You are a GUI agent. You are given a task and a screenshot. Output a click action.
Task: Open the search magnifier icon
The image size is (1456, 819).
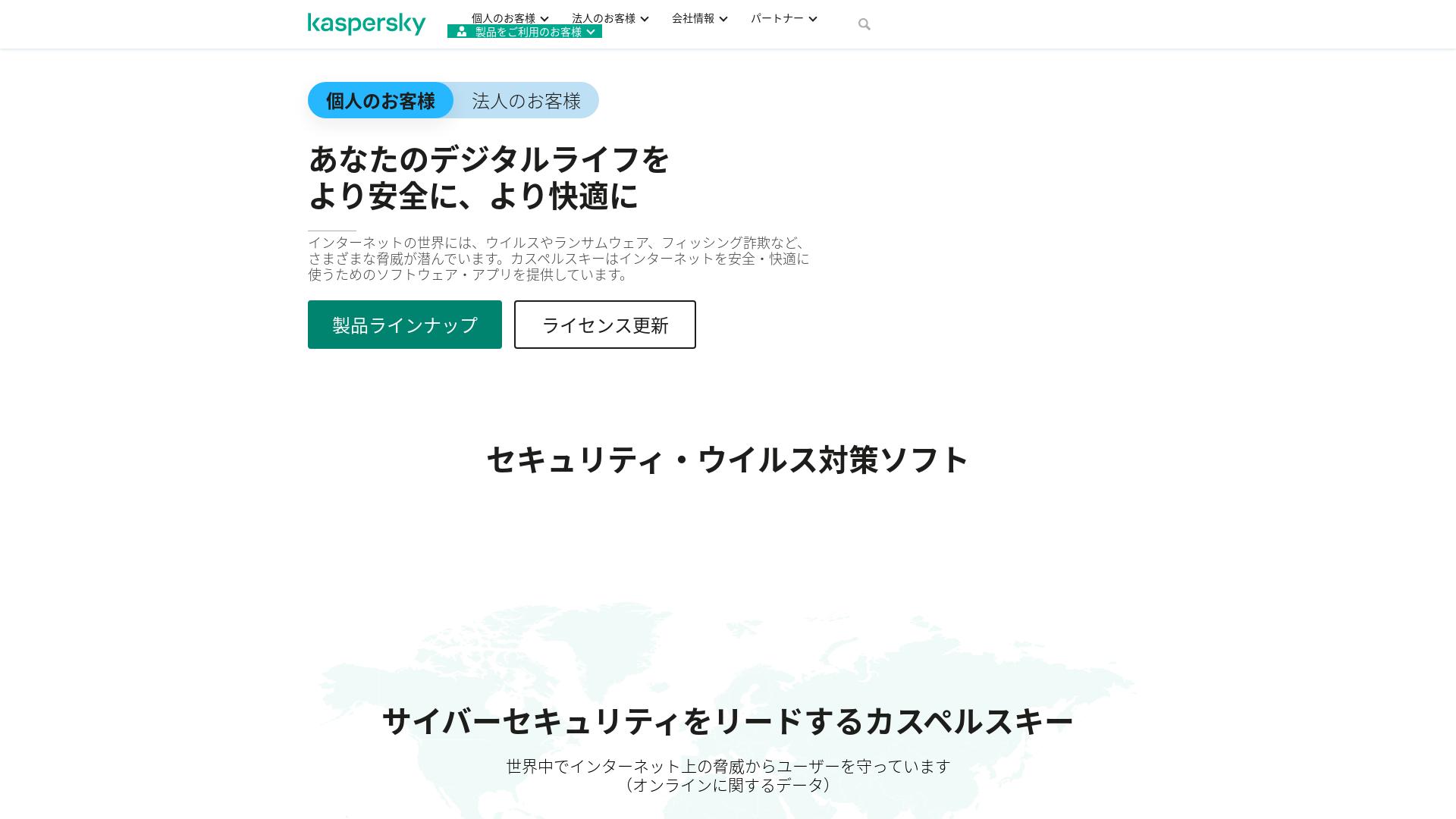(x=864, y=24)
